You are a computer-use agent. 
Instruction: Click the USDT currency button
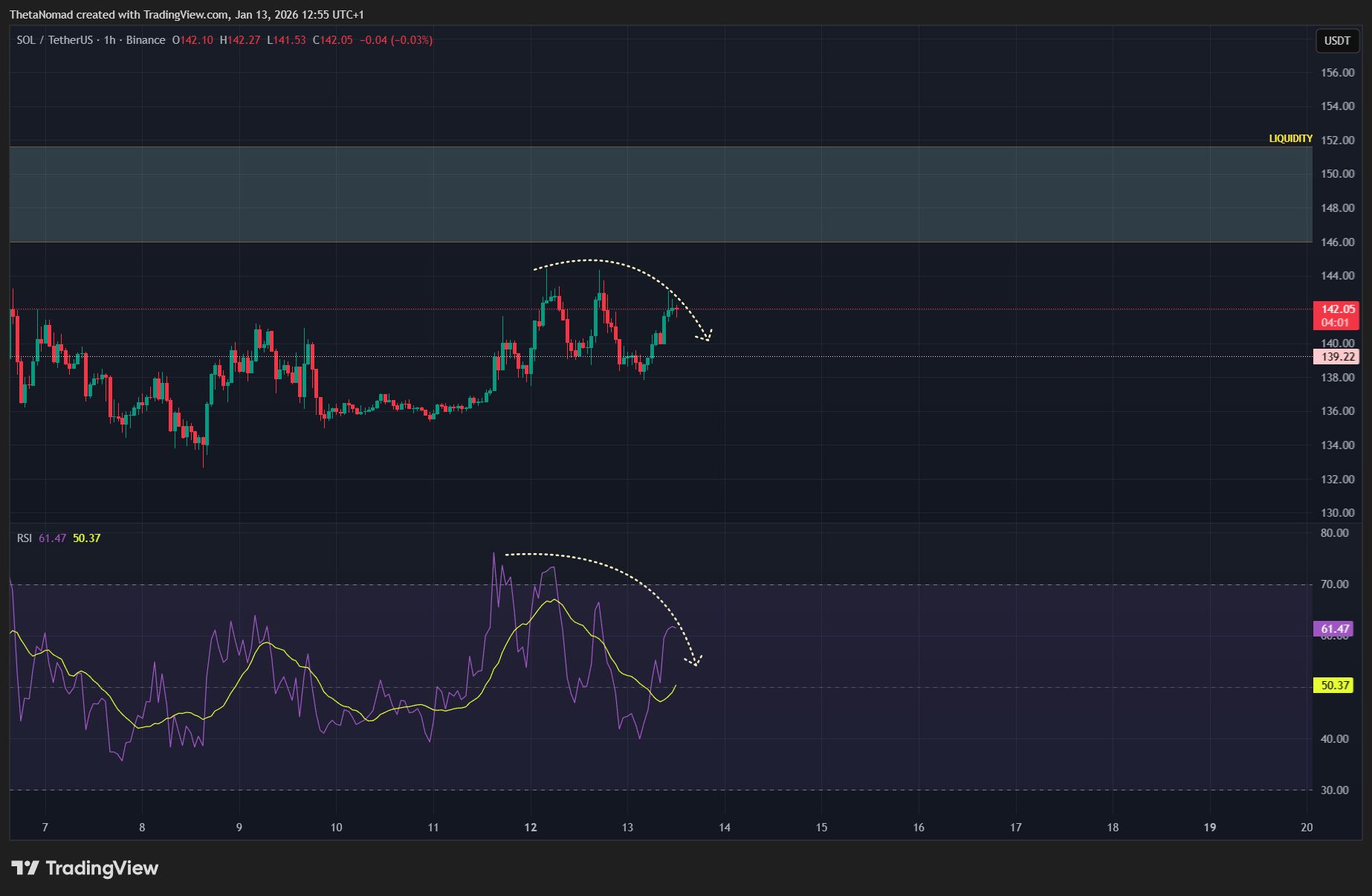[1337, 41]
